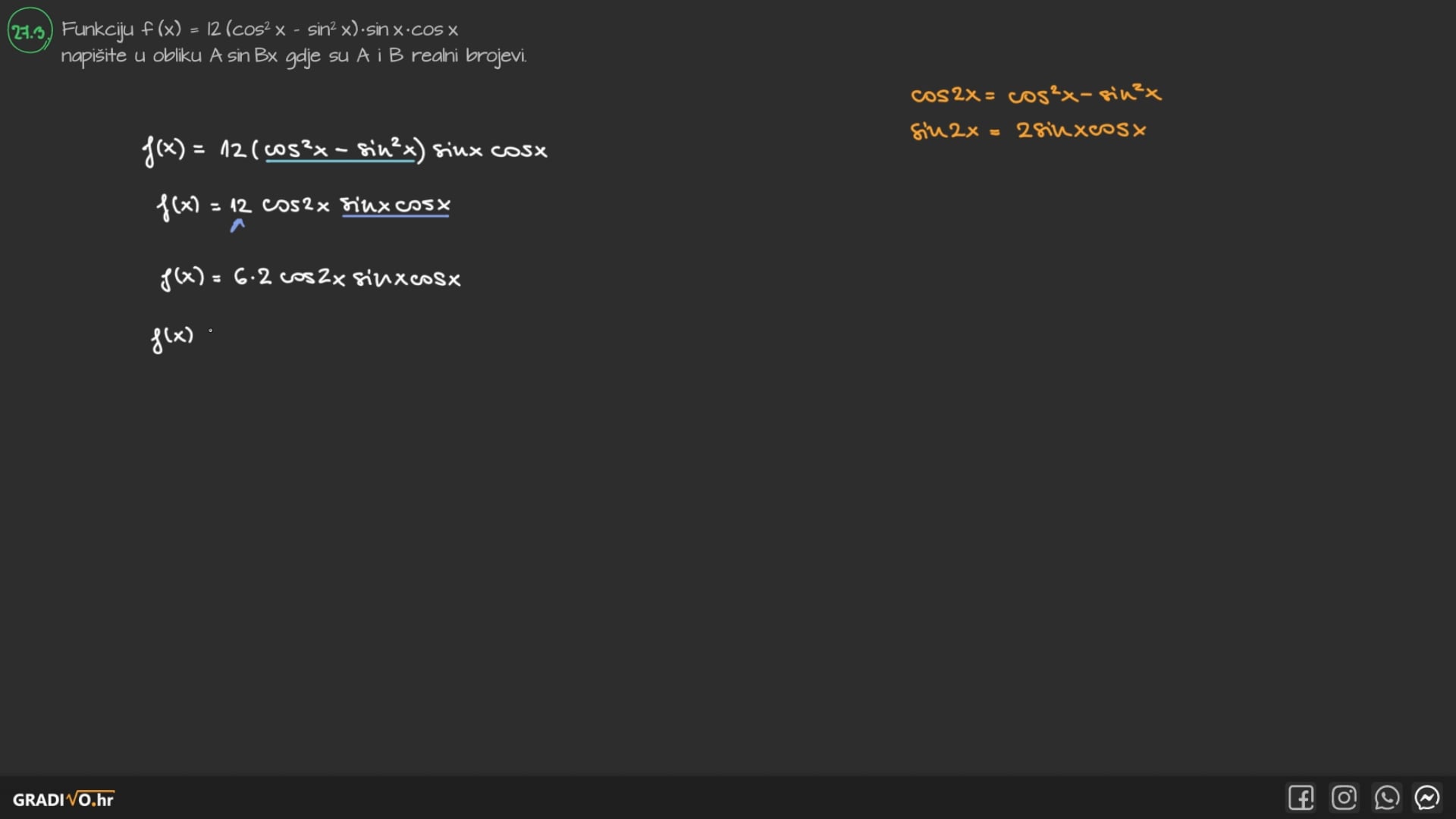The height and width of the screenshot is (819, 1456).
Task: Click 'cos2x' in the third handwritten line
Action: pyautogui.click(x=312, y=278)
